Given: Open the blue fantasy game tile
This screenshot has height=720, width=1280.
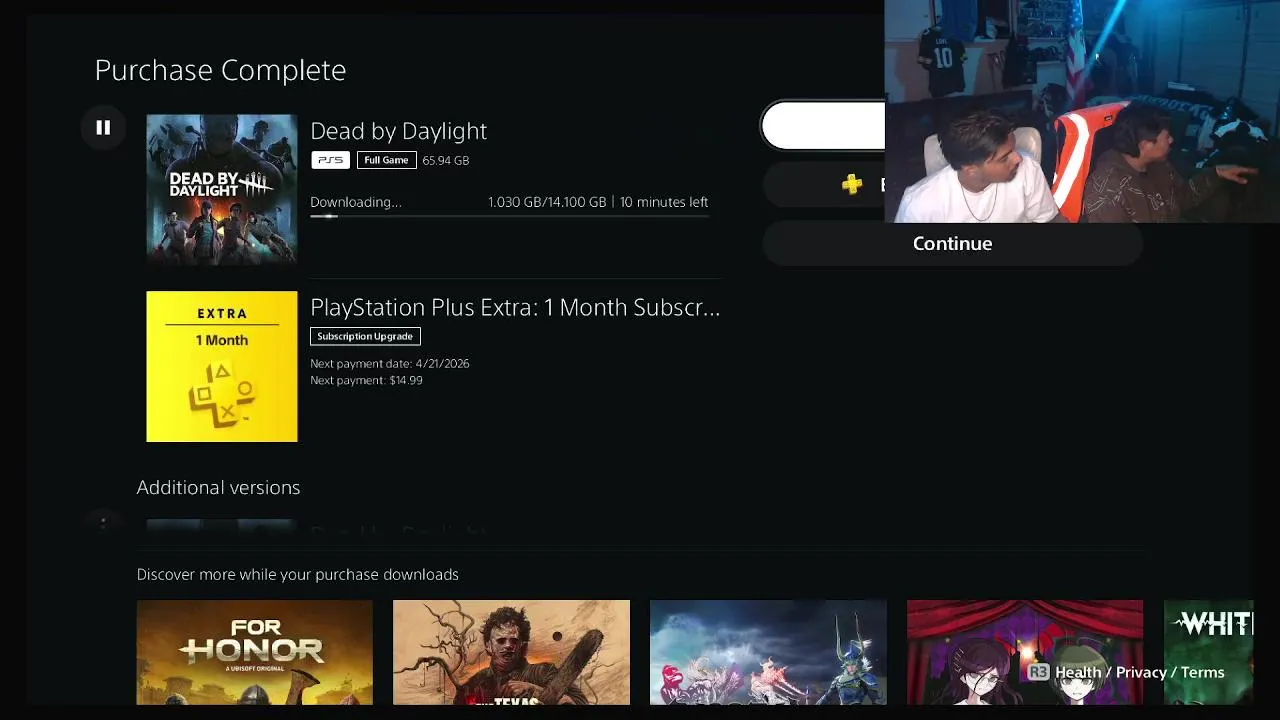Looking at the screenshot, I should pyautogui.click(x=768, y=652).
